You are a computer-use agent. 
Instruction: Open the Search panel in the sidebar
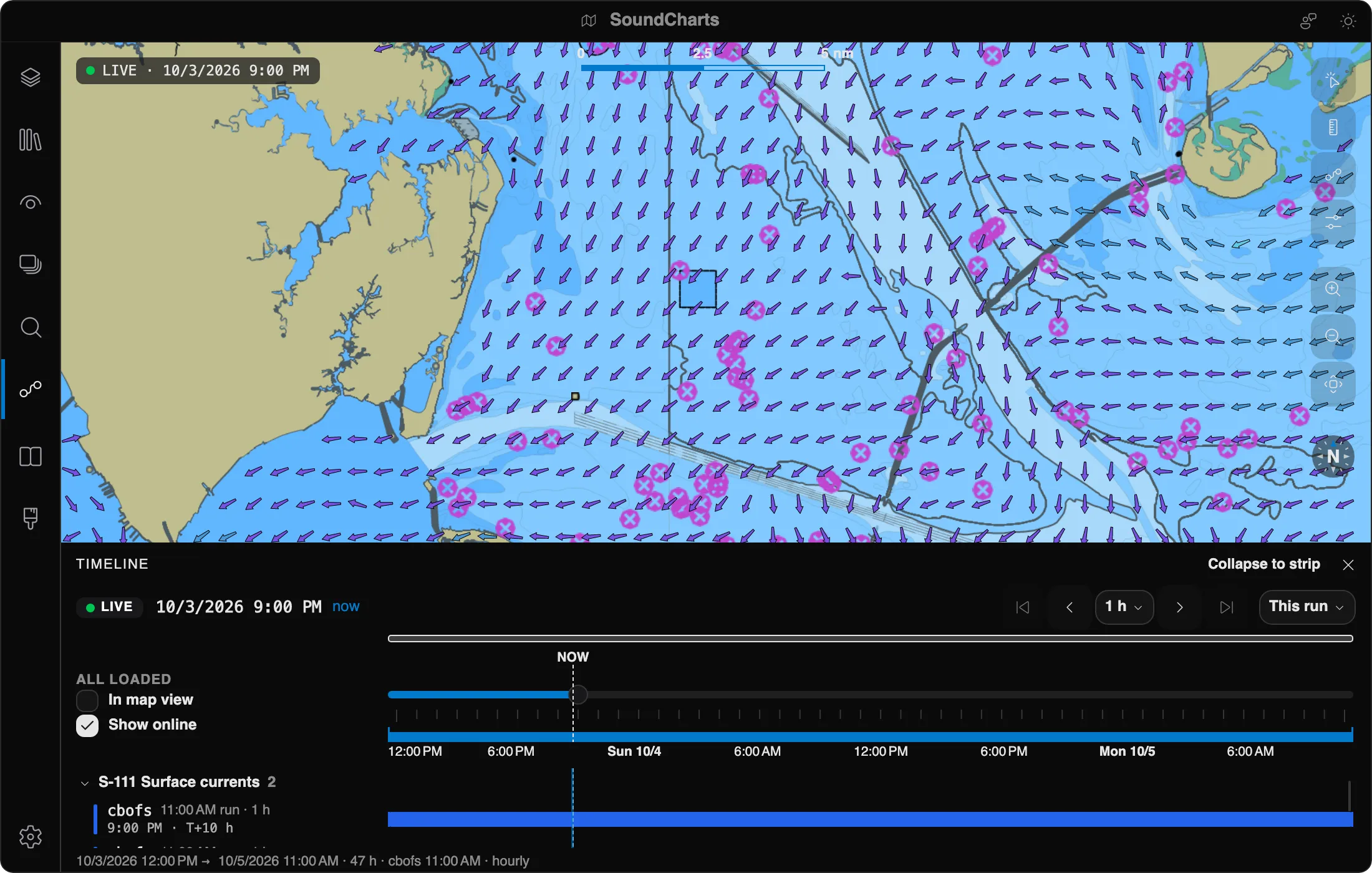pyautogui.click(x=30, y=327)
